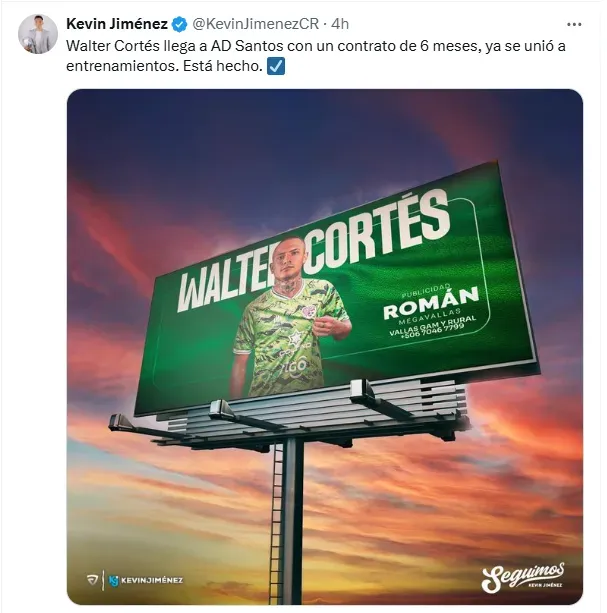Open the three-dot more options menu

(x=573, y=23)
